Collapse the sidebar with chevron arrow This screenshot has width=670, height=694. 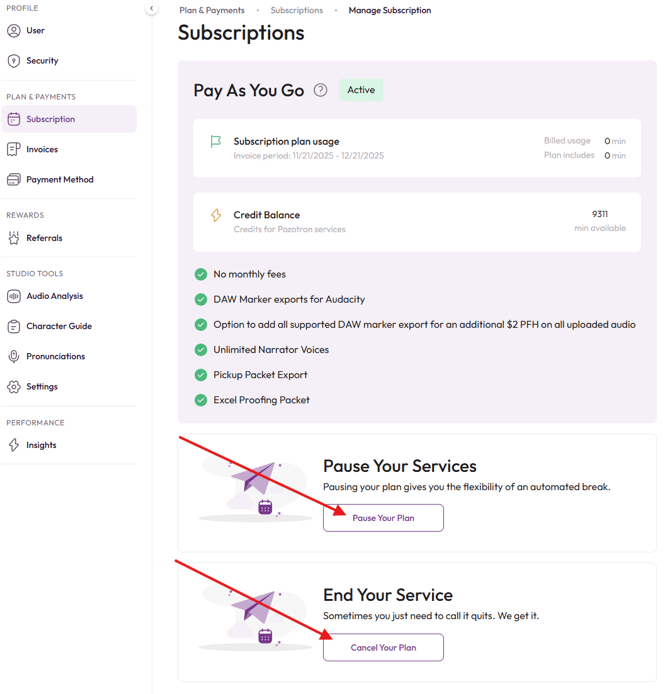tap(151, 9)
